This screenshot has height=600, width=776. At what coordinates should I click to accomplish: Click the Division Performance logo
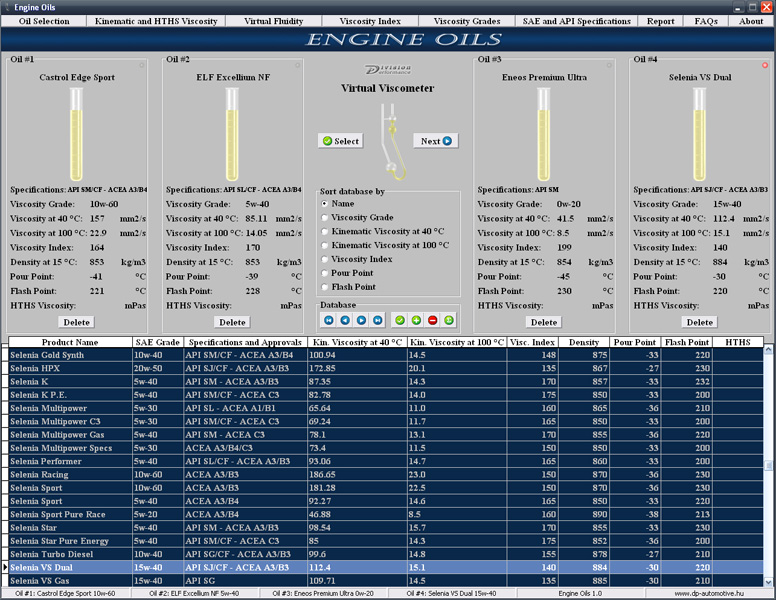[388, 69]
